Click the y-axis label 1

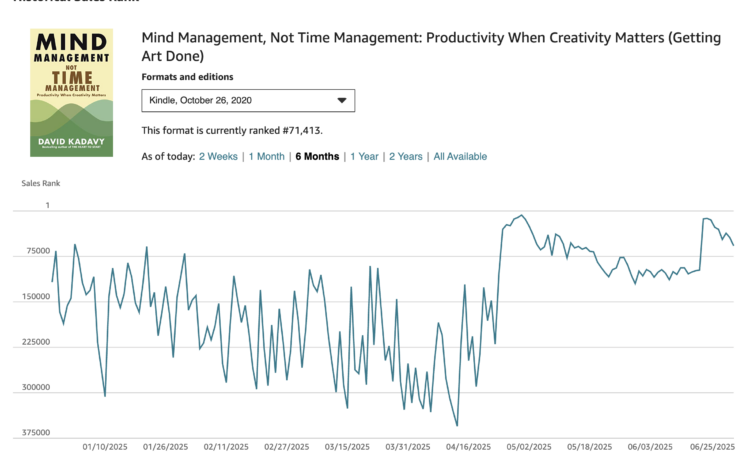point(47,205)
